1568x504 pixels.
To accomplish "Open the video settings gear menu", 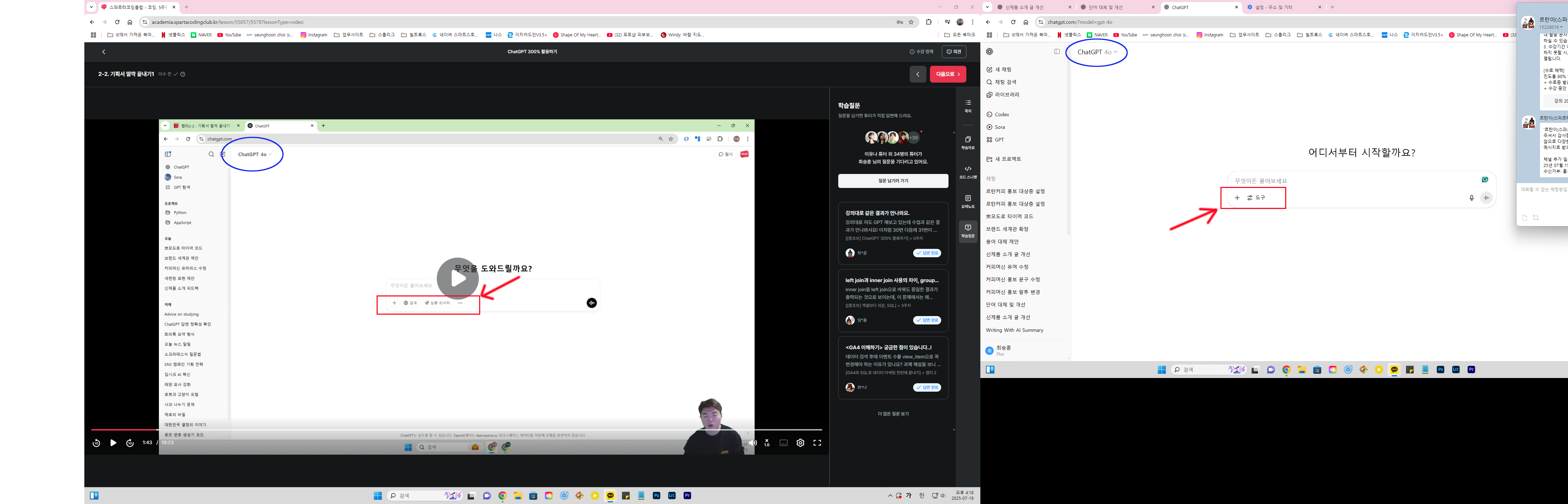I will tap(800, 443).
